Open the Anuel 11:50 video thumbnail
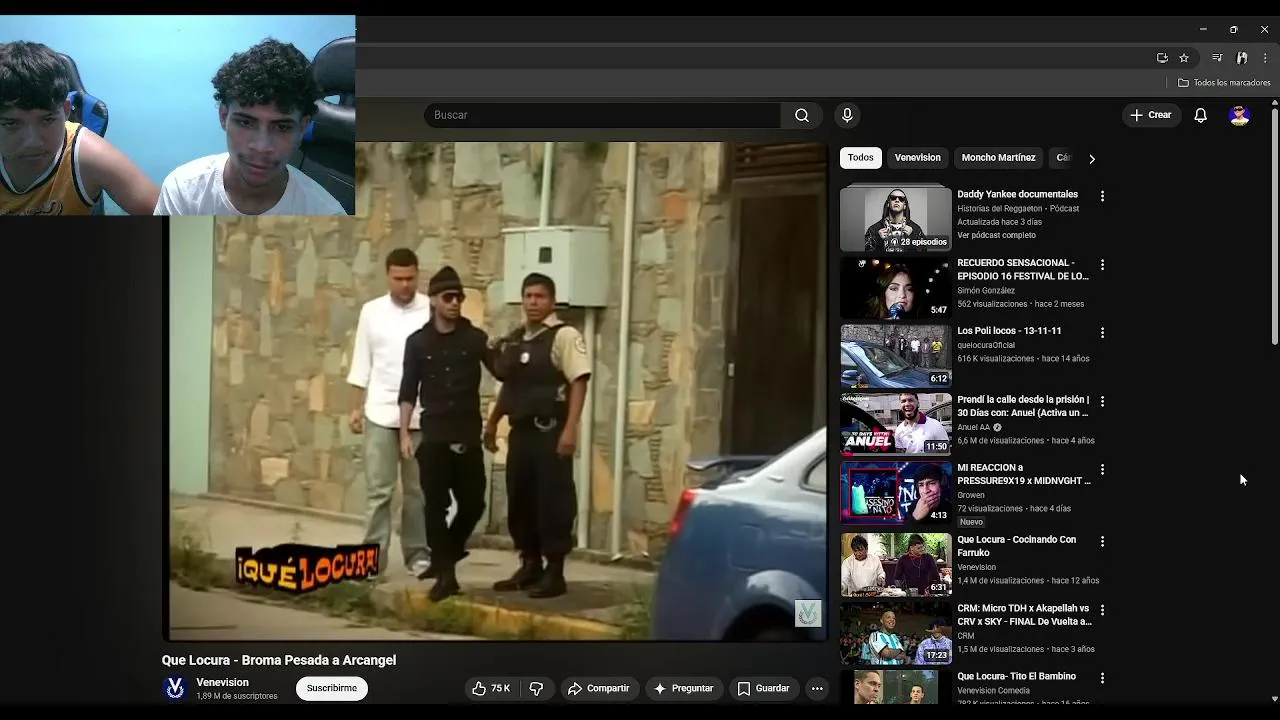Screen dimensions: 1280x720 (x=896, y=424)
